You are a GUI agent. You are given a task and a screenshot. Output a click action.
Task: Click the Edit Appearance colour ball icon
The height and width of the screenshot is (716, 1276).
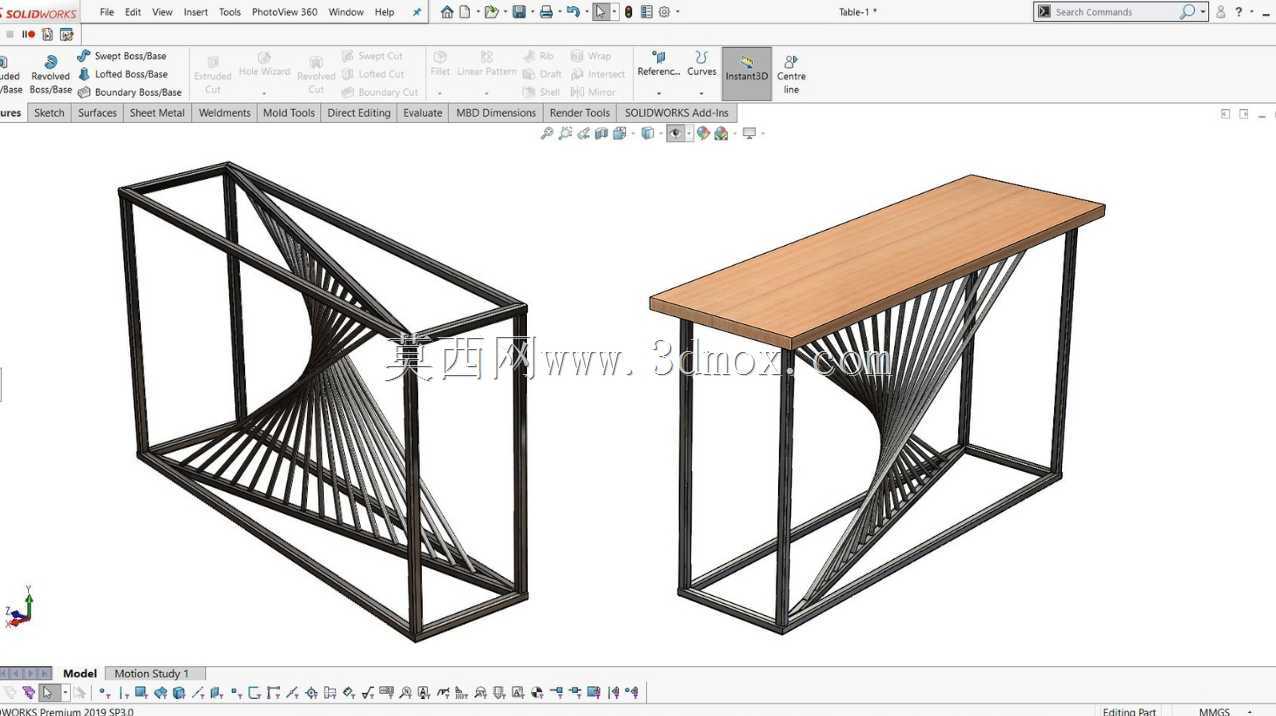pos(703,133)
